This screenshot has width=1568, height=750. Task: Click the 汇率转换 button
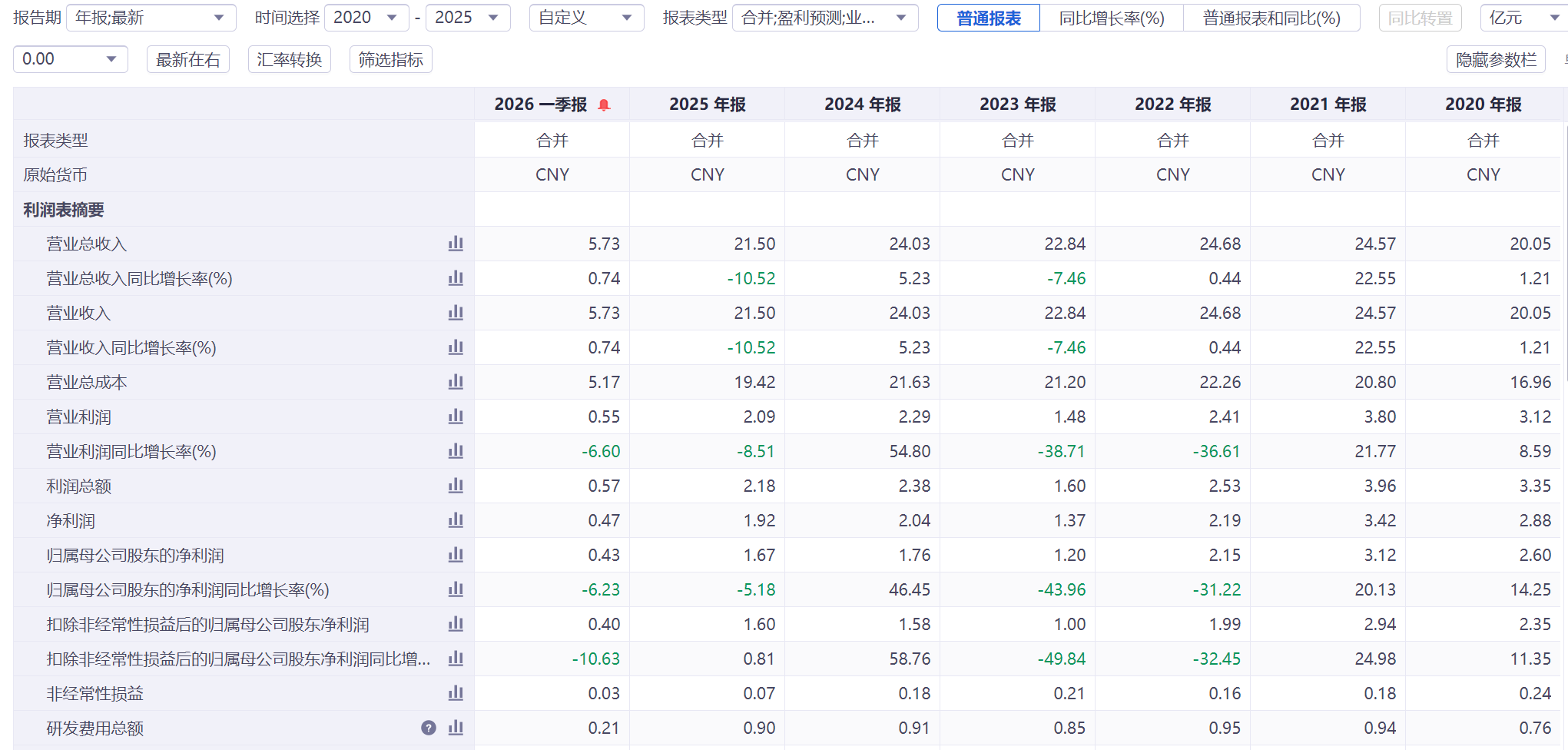coord(290,59)
